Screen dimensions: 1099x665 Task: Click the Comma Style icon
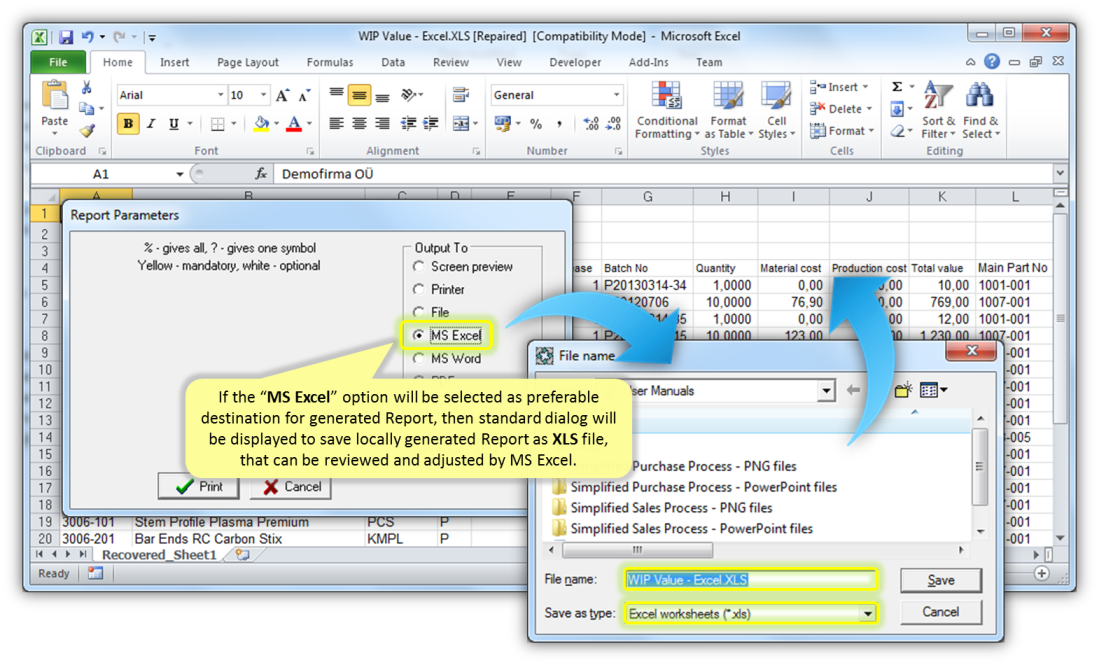click(x=559, y=124)
